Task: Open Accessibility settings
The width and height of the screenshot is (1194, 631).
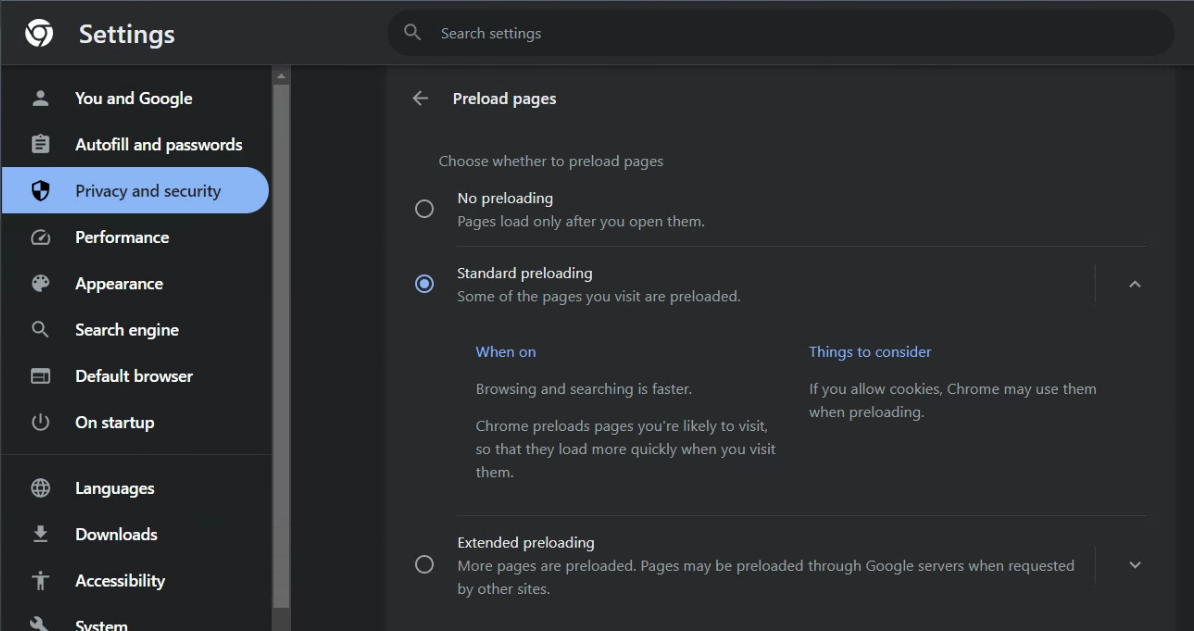Action: (136, 581)
